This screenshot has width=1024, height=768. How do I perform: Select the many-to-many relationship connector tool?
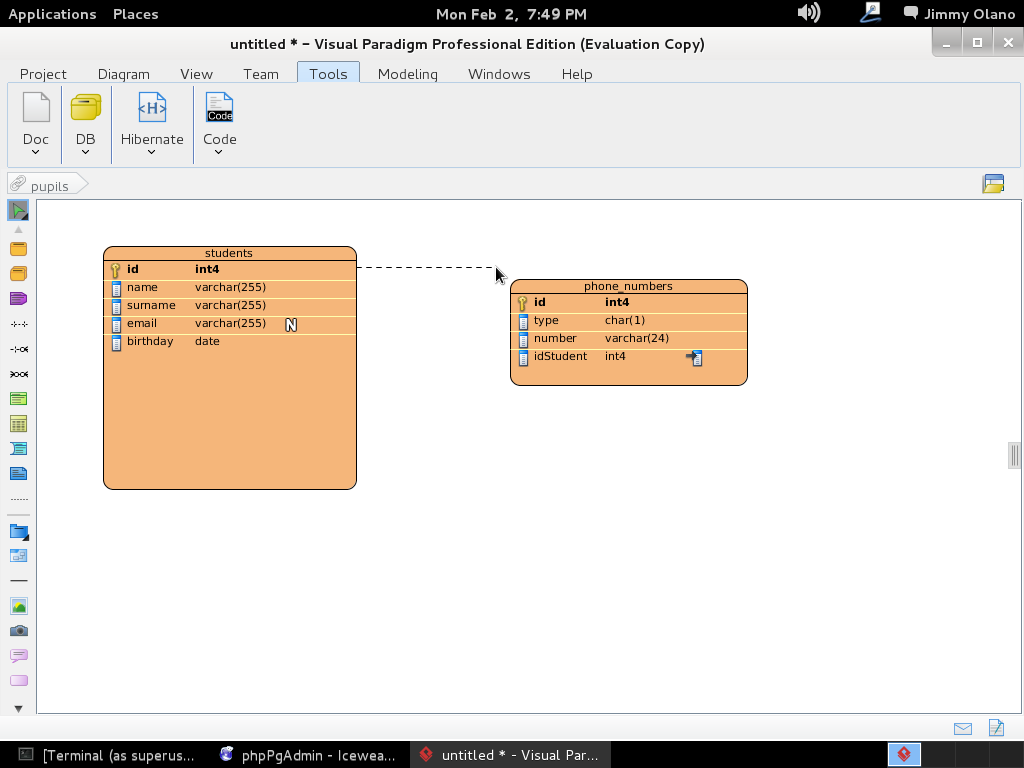tap(18, 374)
